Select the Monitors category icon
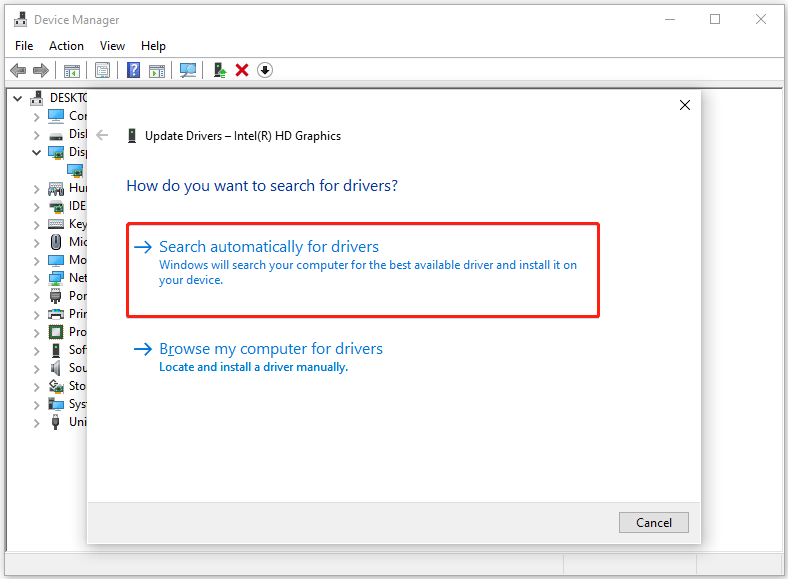Viewport: 788px width, 579px height. click(56, 260)
